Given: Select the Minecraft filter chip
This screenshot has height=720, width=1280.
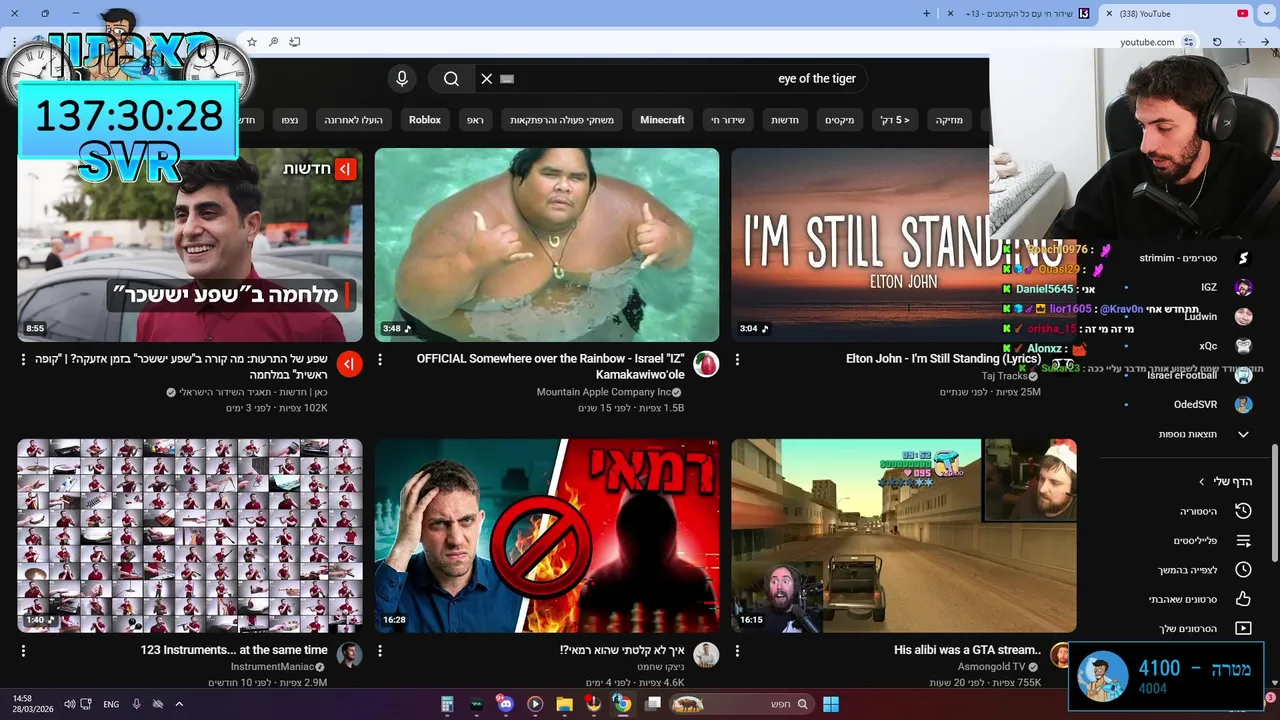Looking at the screenshot, I should (x=663, y=120).
